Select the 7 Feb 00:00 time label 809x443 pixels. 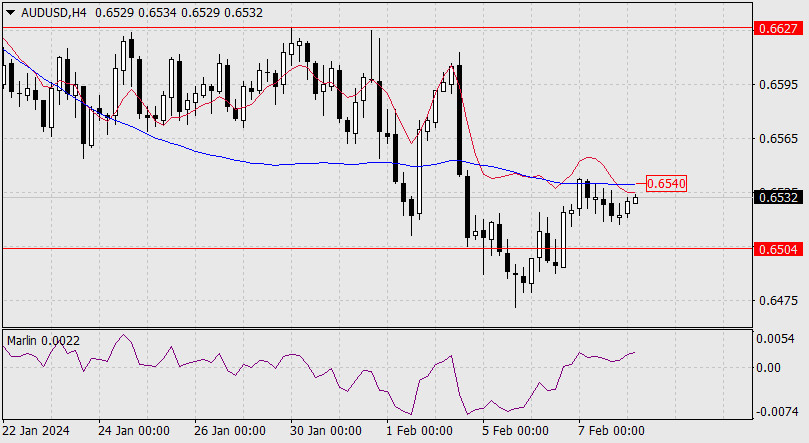pyautogui.click(x=611, y=431)
